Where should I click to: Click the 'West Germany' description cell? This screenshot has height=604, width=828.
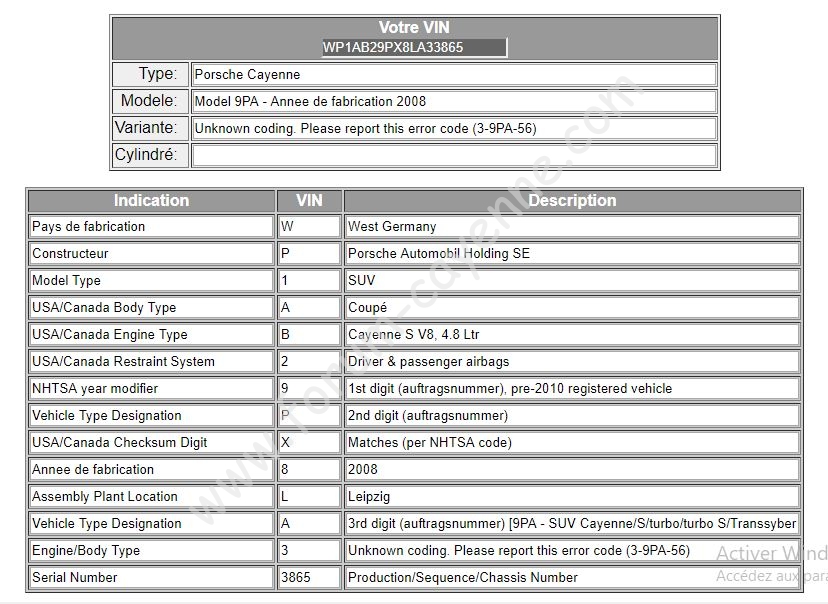(572, 226)
